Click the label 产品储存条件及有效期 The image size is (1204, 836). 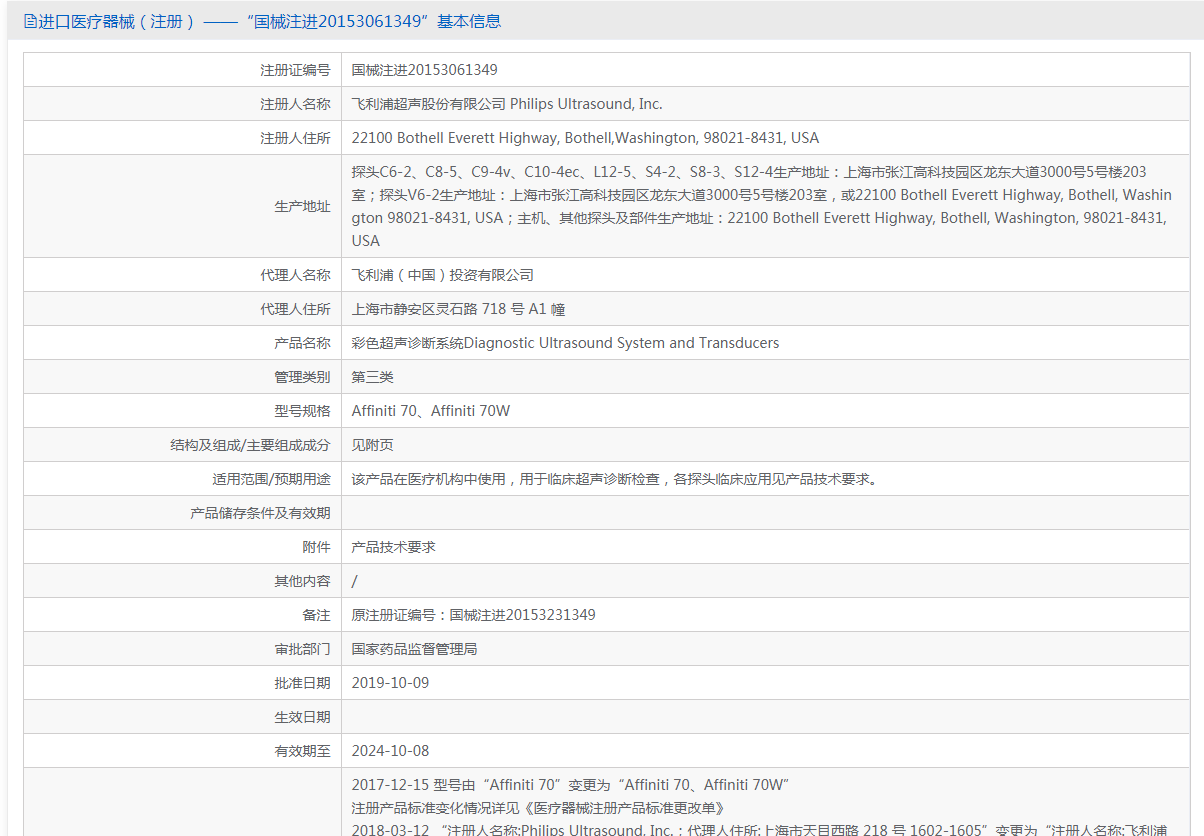pos(260,513)
